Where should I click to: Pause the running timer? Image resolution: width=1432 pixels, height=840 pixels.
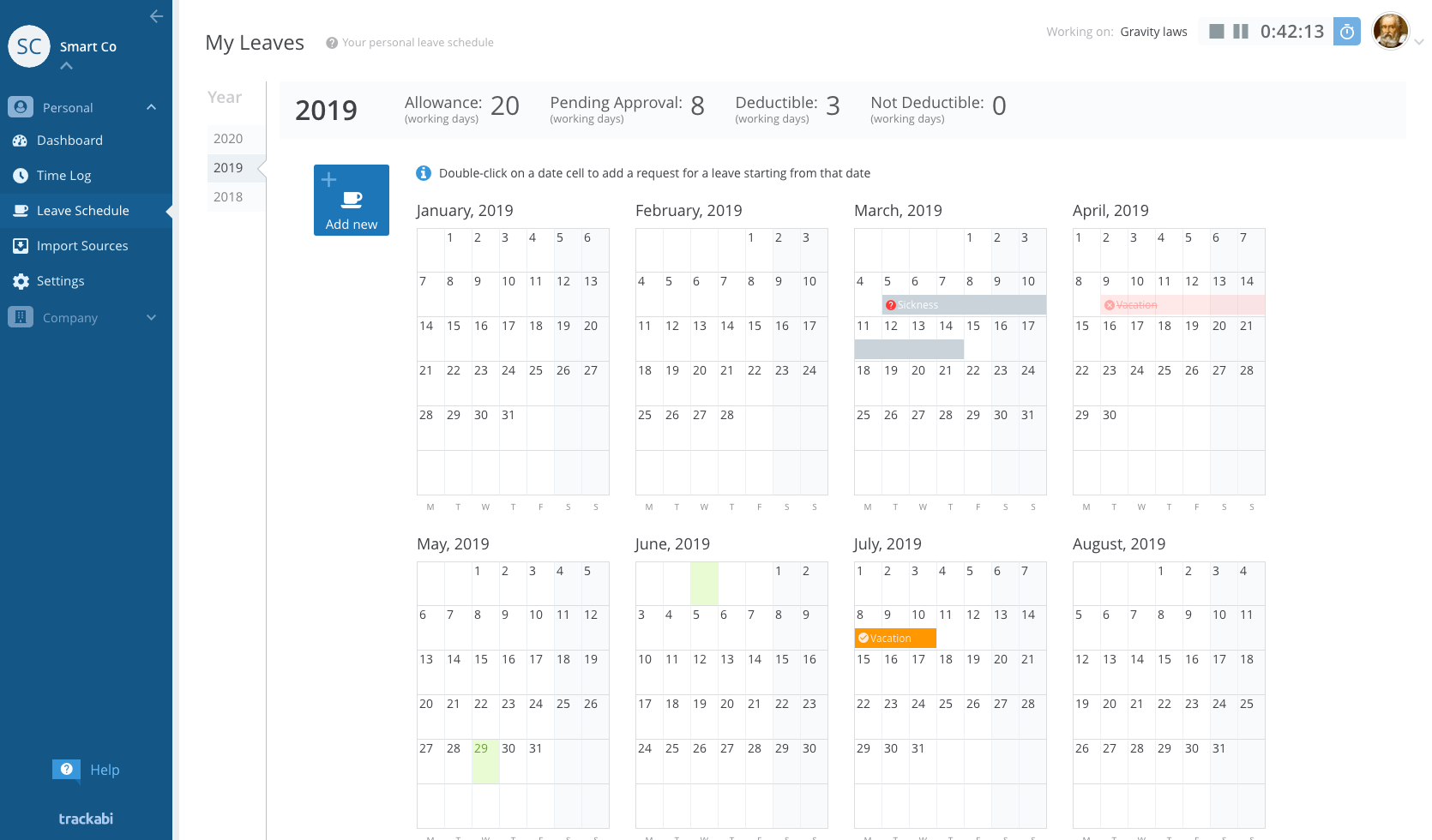click(1240, 32)
